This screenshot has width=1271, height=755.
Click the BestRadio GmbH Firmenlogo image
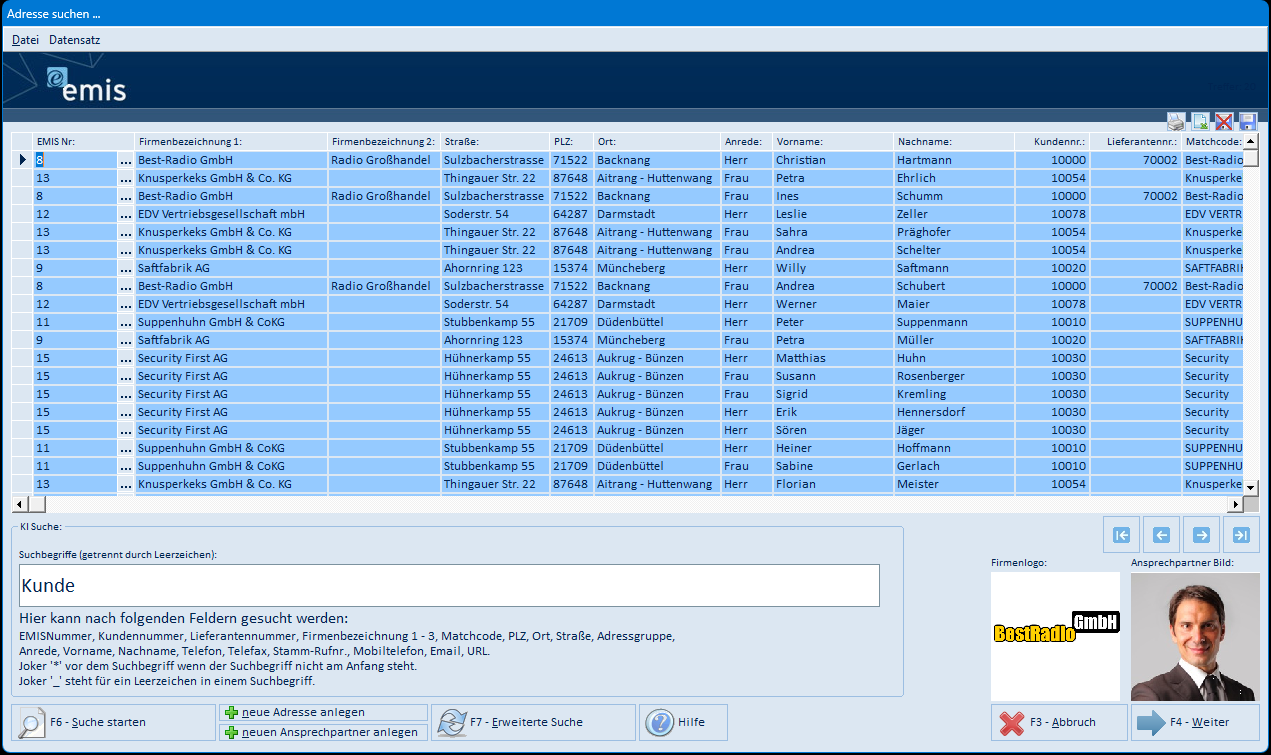pos(1055,636)
